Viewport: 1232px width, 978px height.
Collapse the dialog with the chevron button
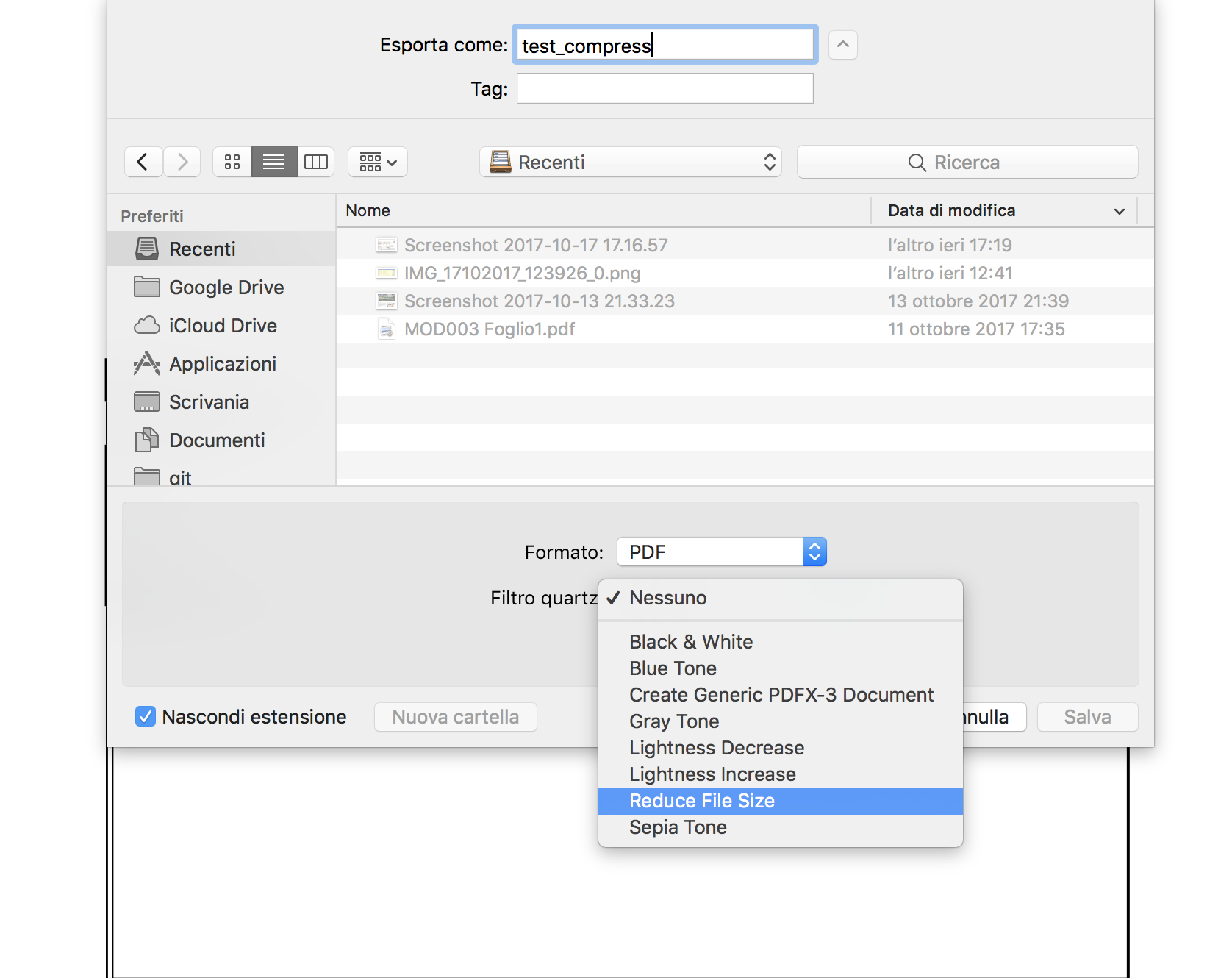(x=842, y=45)
